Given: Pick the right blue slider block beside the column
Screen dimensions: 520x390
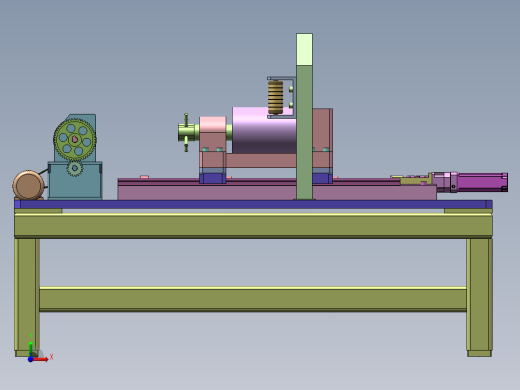Looking at the screenshot, I should tap(322, 178).
